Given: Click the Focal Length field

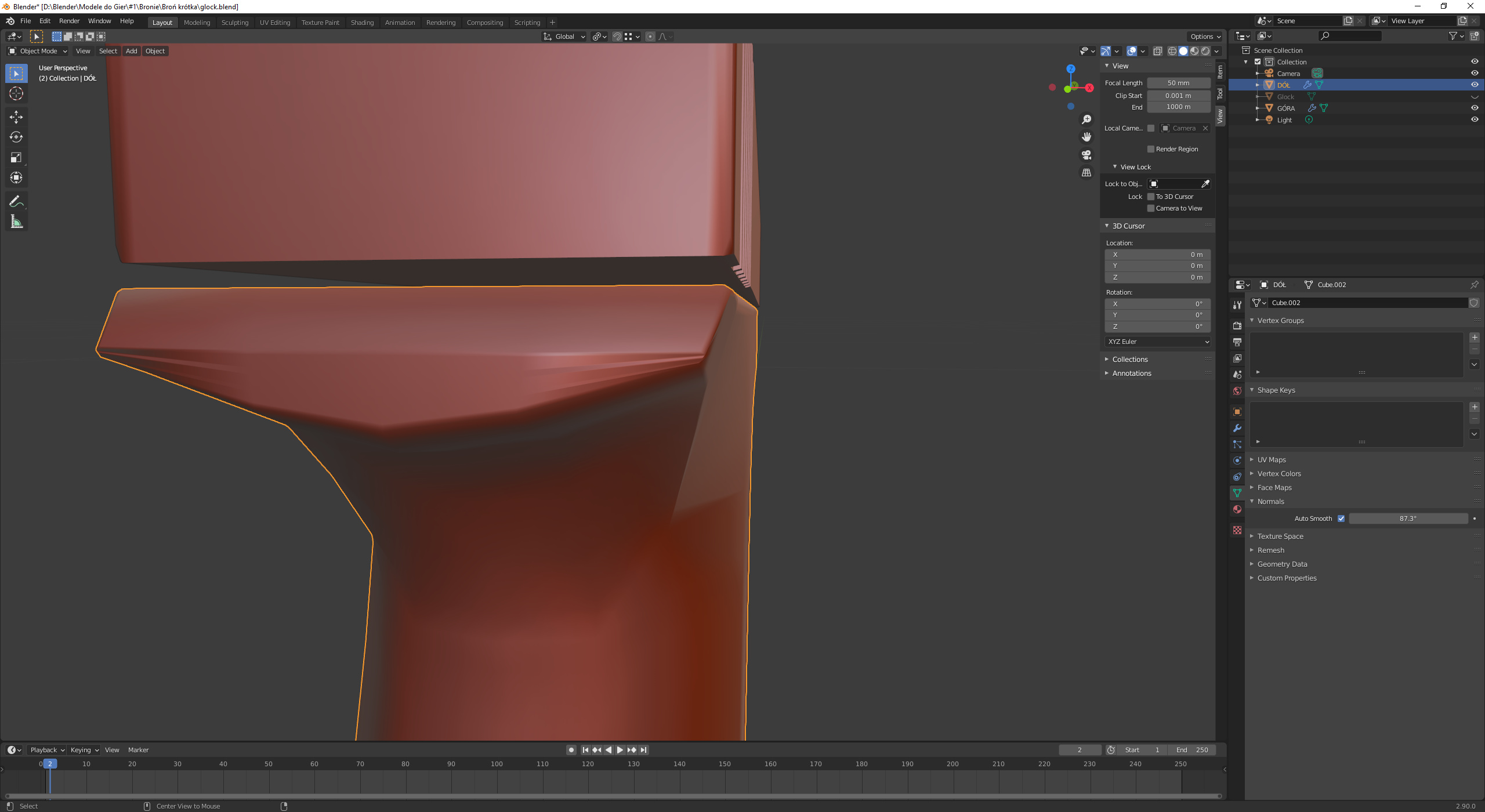Looking at the screenshot, I should (1178, 83).
